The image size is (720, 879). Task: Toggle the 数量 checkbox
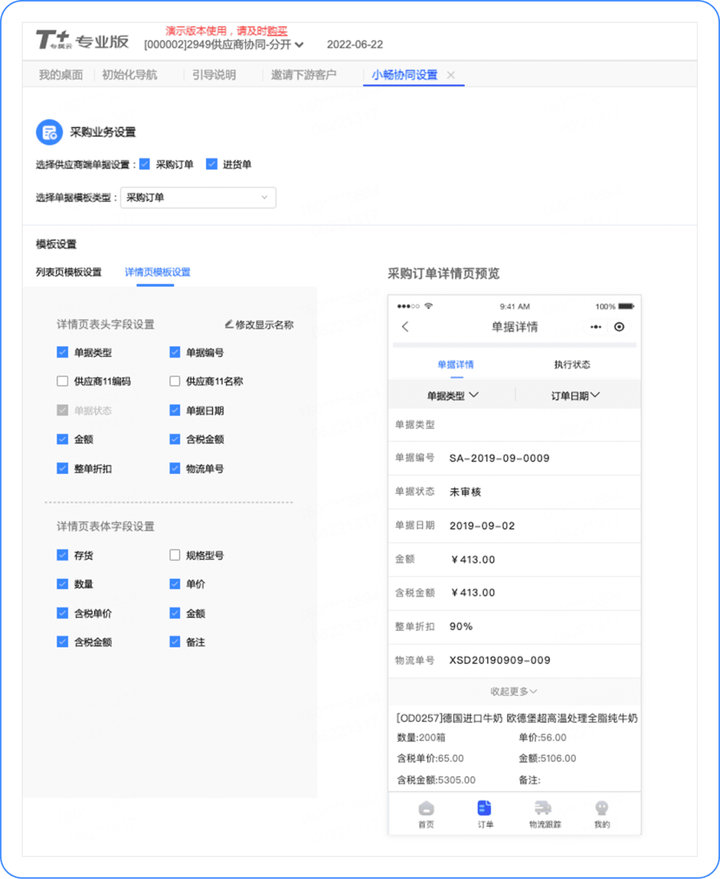pyautogui.click(x=62, y=584)
